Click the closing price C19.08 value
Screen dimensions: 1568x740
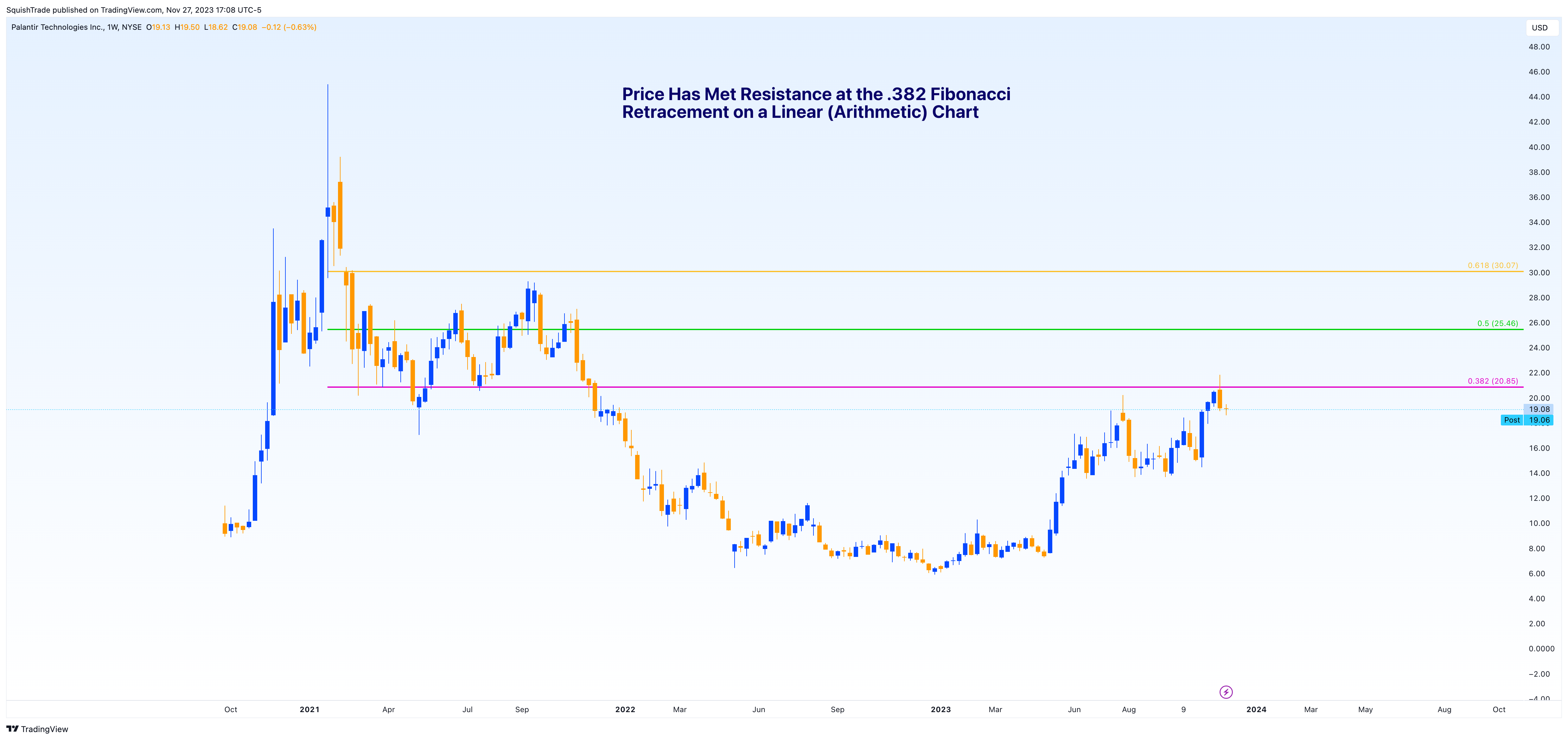pyautogui.click(x=245, y=27)
